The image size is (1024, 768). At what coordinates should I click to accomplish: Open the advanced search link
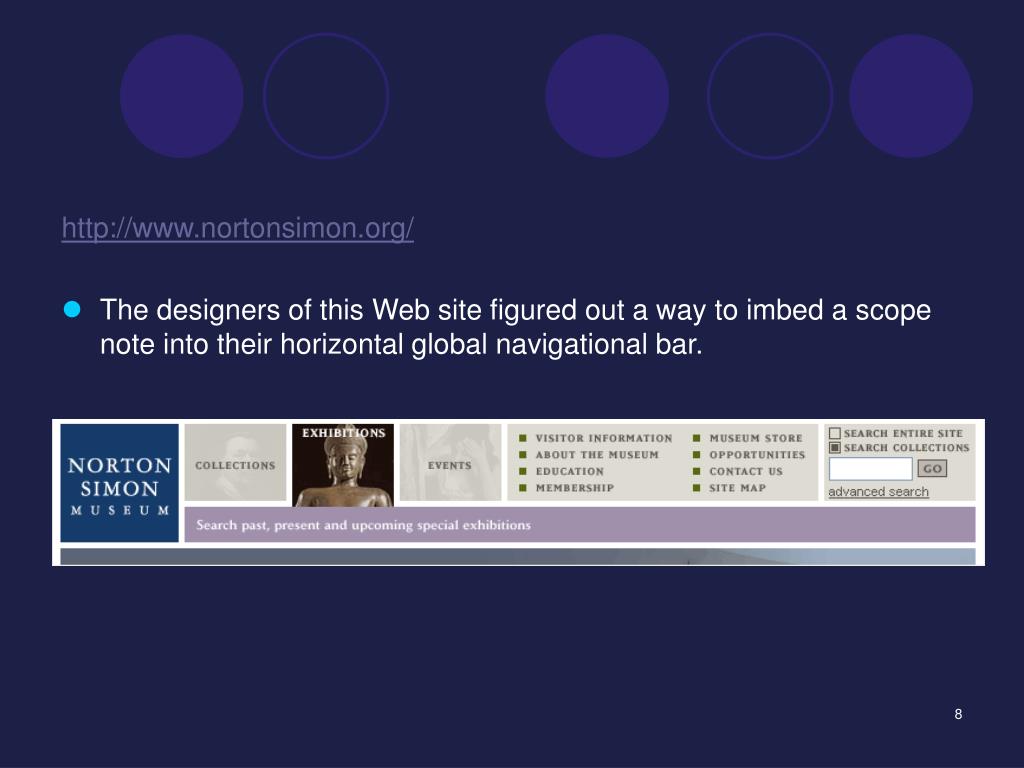pyautogui.click(x=878, y=492)
